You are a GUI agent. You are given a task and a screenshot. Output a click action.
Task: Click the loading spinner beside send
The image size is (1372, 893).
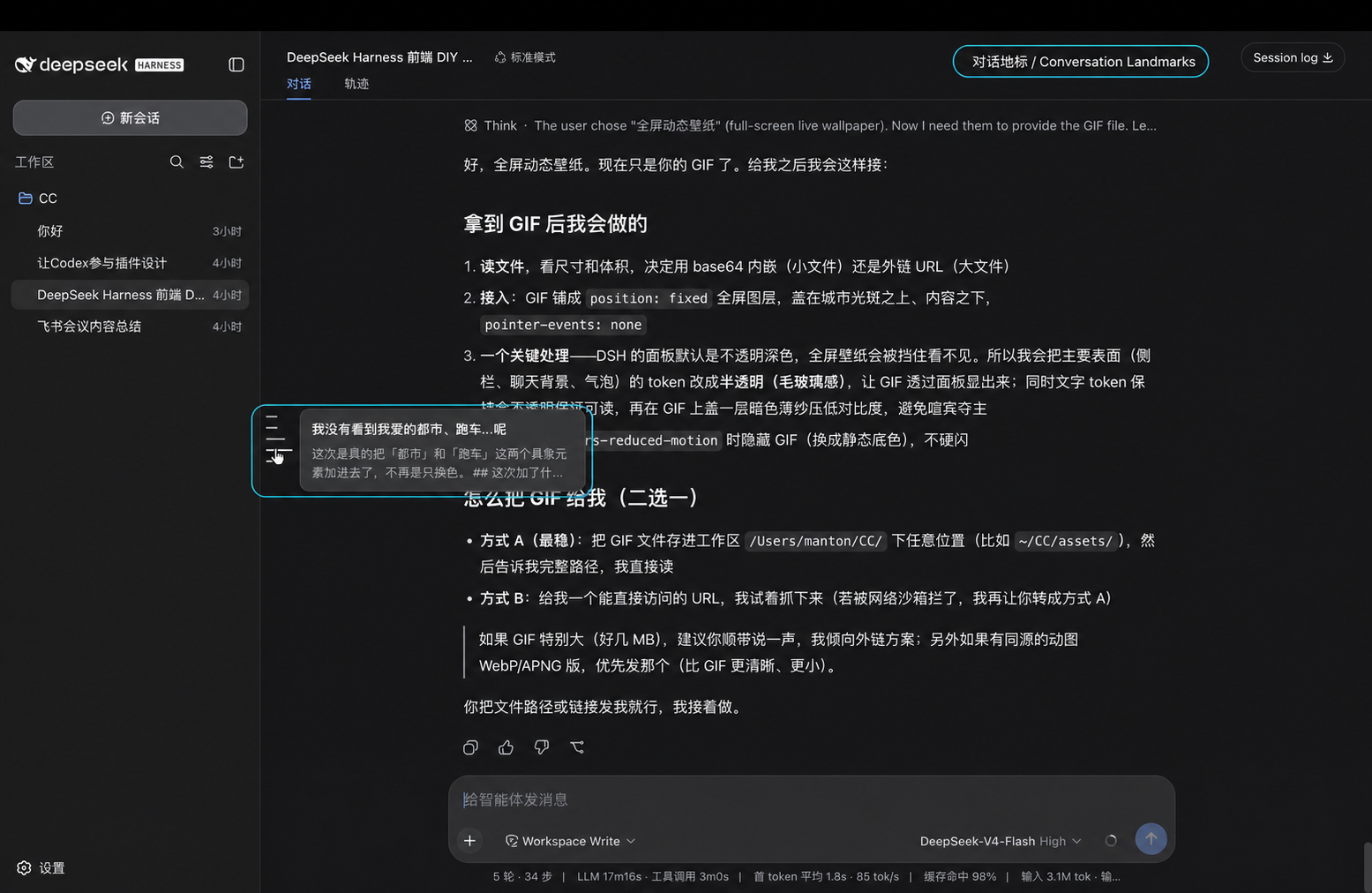(1111, 841)
